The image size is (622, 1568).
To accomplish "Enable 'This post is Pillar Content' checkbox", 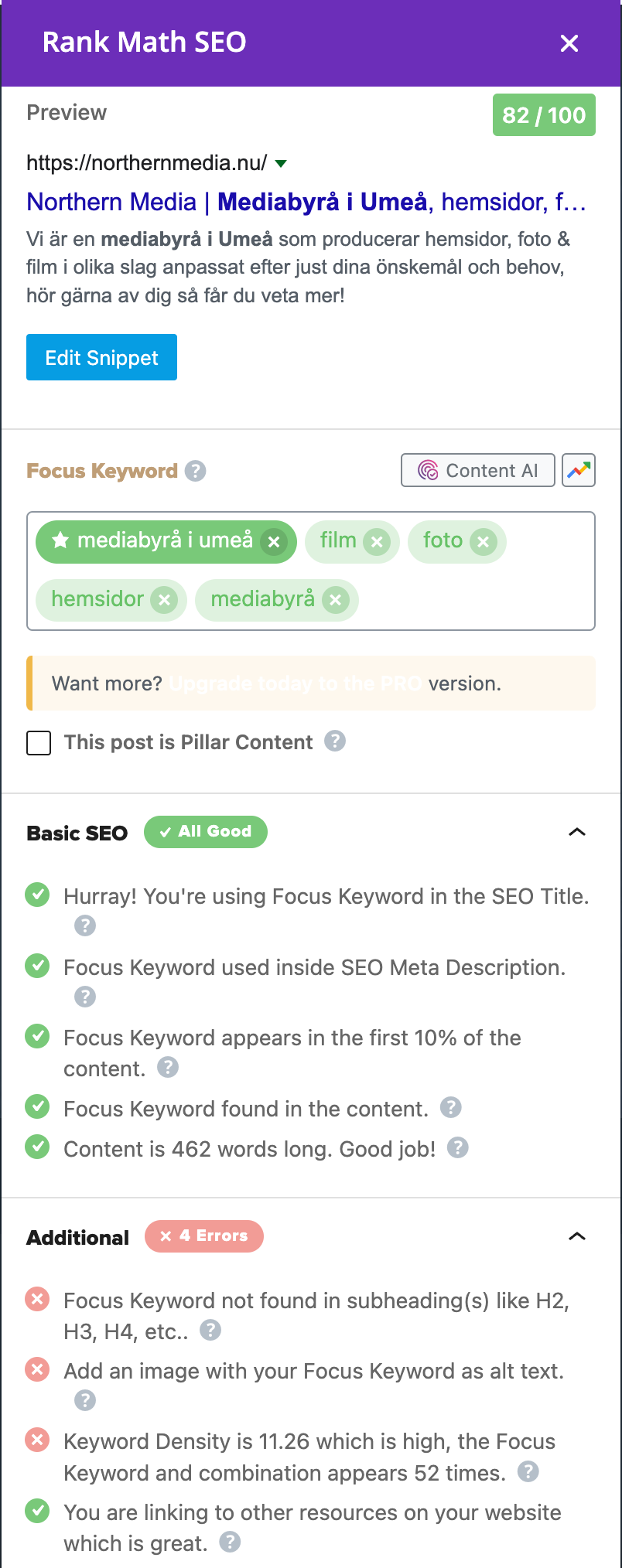I will [x=39, y=743].
